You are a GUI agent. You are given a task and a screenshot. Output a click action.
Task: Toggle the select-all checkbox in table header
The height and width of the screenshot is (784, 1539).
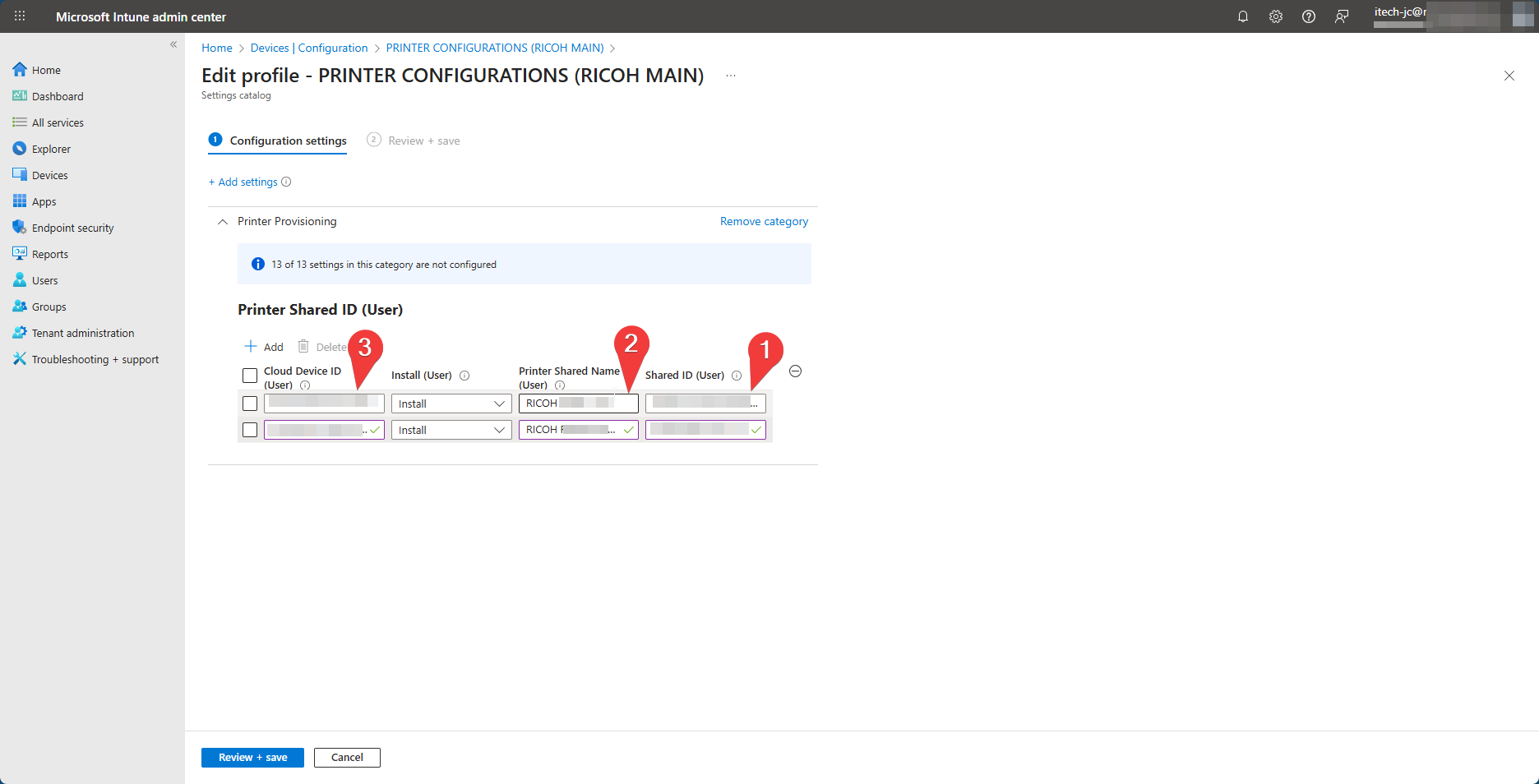coord(250,376)
